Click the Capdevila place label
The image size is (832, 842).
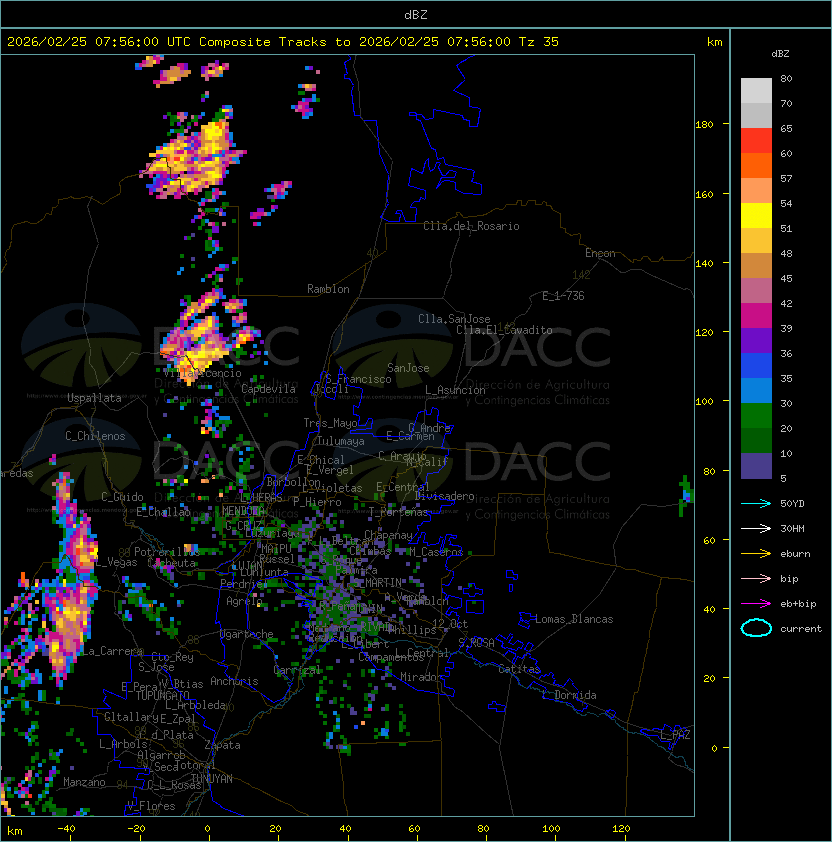pyautogui.click(x=268, y=389)
